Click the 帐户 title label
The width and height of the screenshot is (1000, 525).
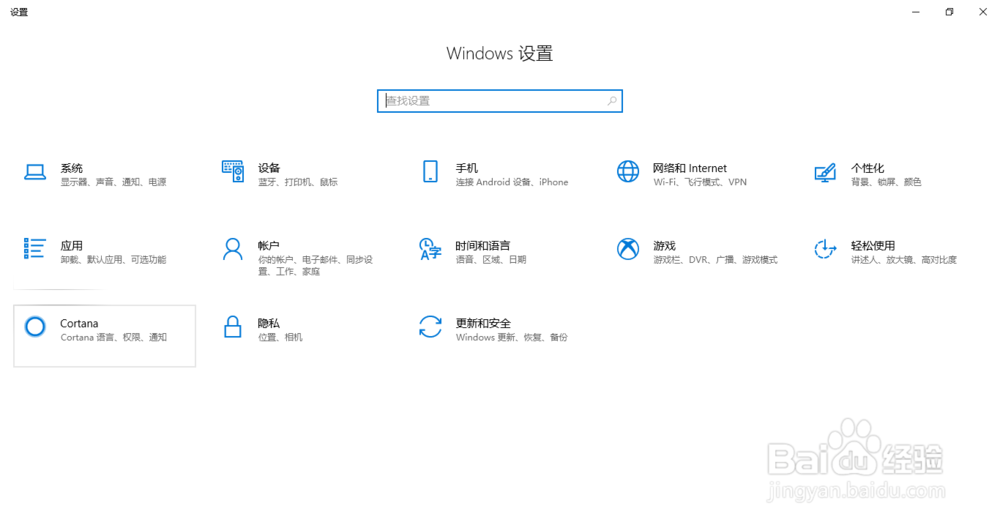tap(268, 246)
